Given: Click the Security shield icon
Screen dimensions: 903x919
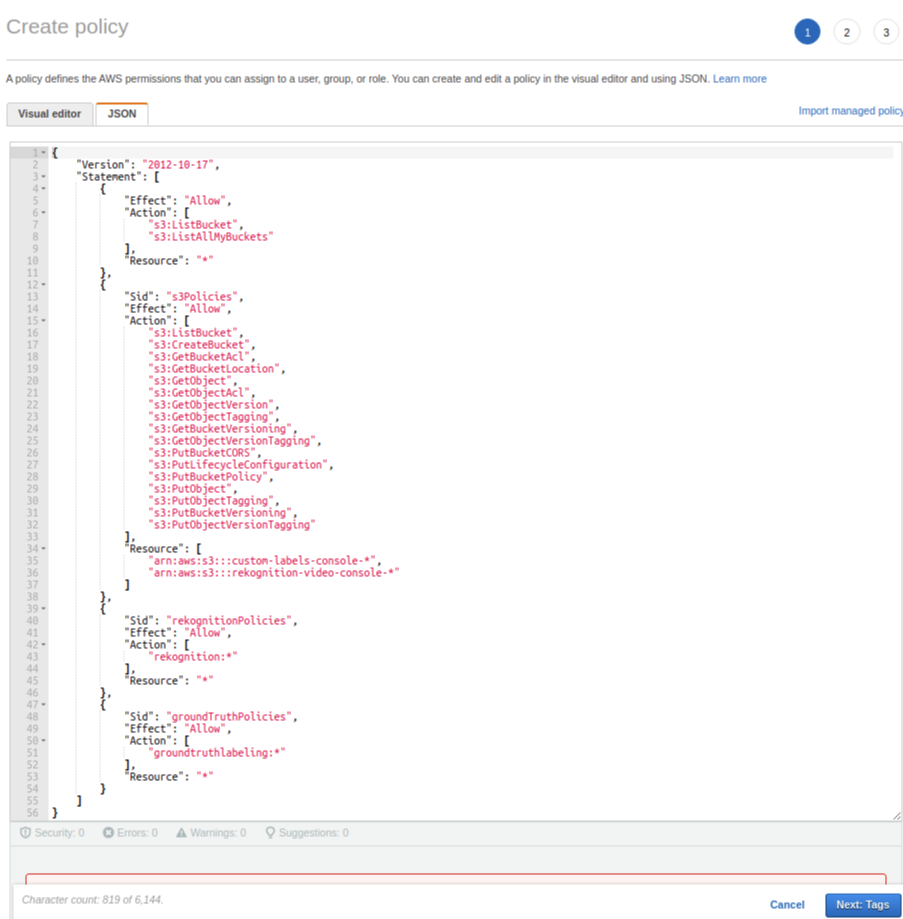Looking at the screenshot, I should point(25,832).
